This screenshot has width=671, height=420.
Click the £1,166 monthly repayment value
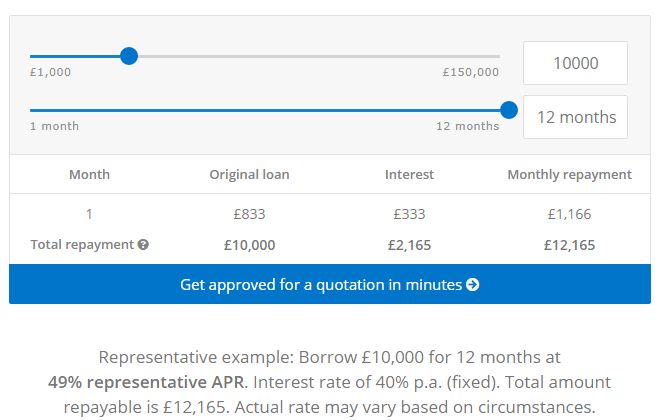tap(570, 214)
